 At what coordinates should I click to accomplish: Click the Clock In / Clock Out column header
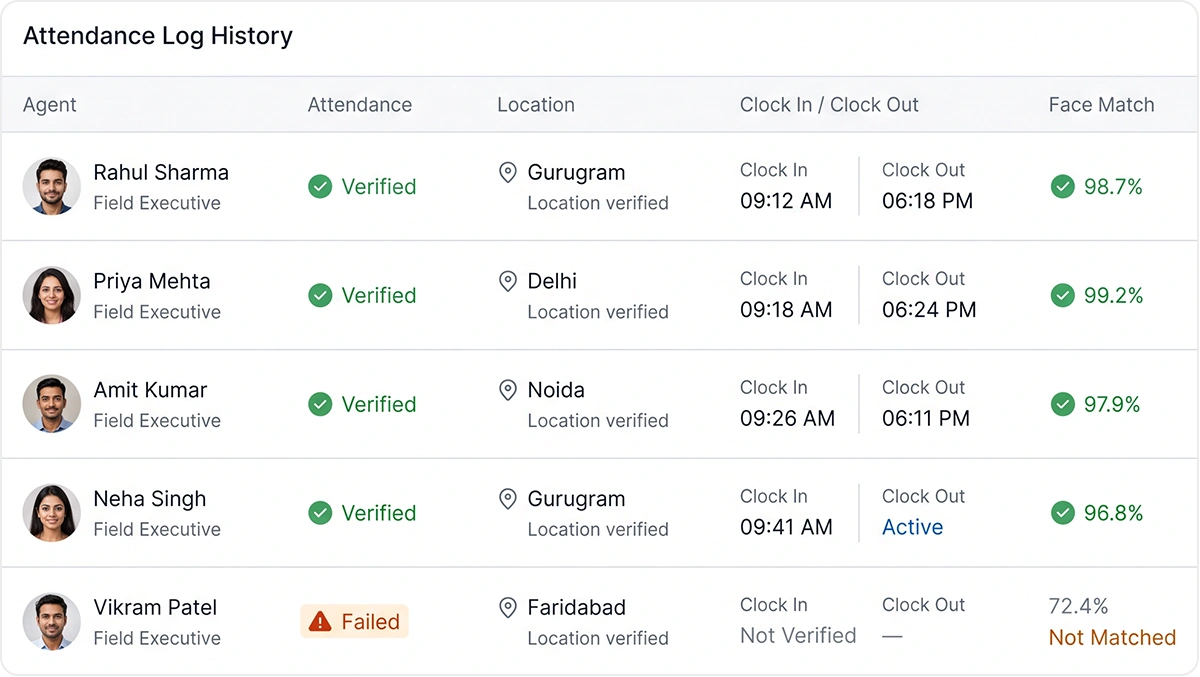(829, 105)
